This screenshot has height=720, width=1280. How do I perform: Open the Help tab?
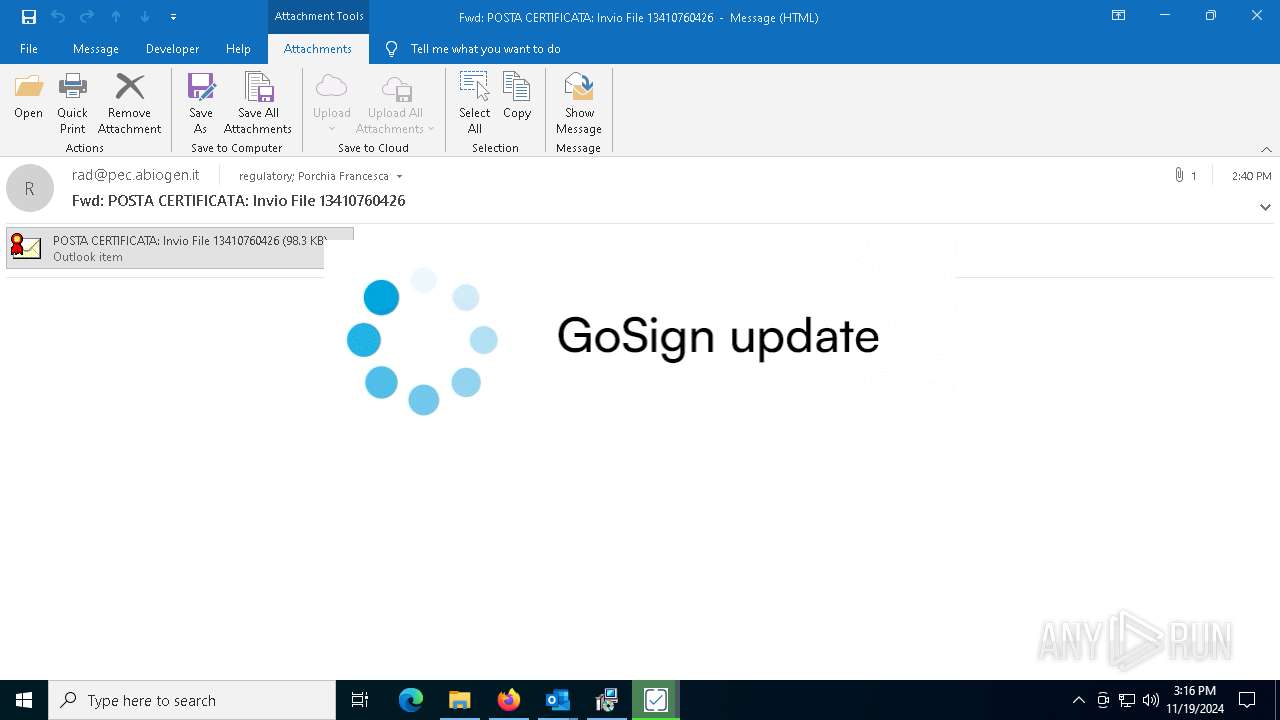(x=238, y=49)
